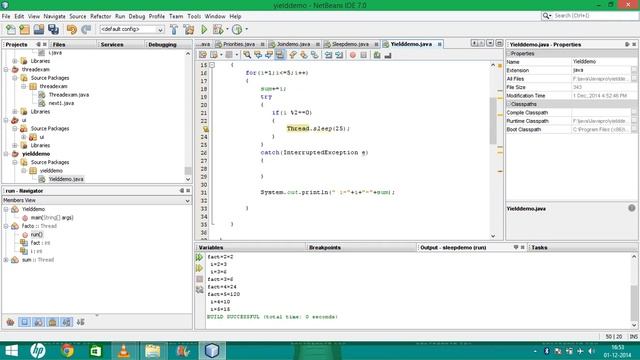Image resolution: width=640 pixels, height=360 pixels.
Task: Select main(String[] args) in Navigator
Action: coord(52,218)
